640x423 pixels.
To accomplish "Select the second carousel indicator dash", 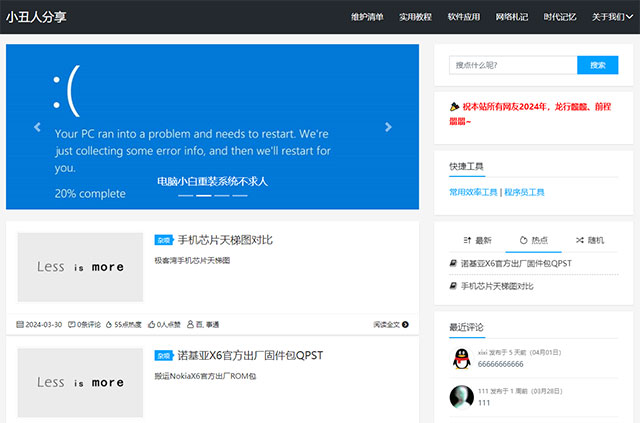I will [204, 196].
